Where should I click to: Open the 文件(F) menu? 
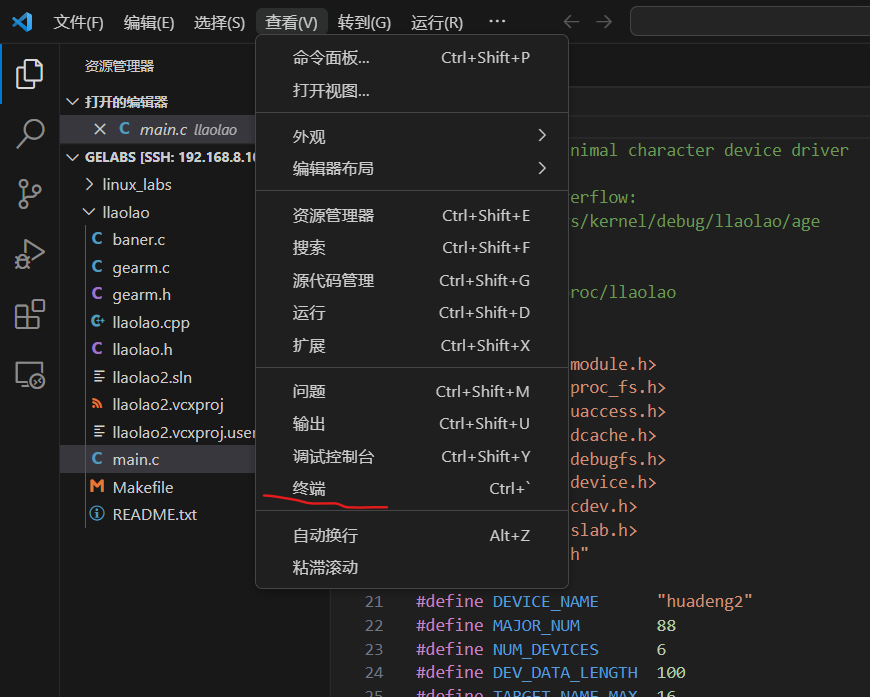click(78, 22)
